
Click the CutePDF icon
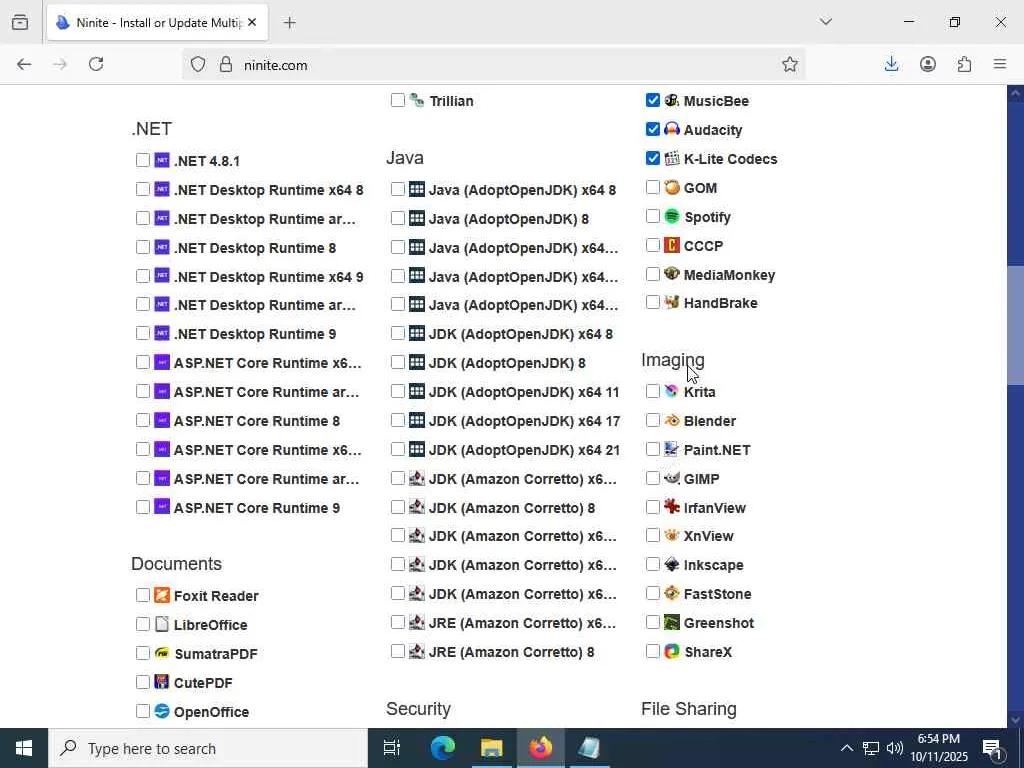pyautogui.click(x=162, y=682)
